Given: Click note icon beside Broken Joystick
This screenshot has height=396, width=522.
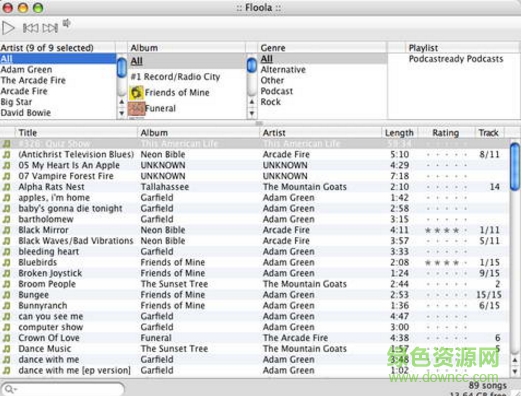Looking at the screenshot, I should pyautogui.click(x=6, y=273).
